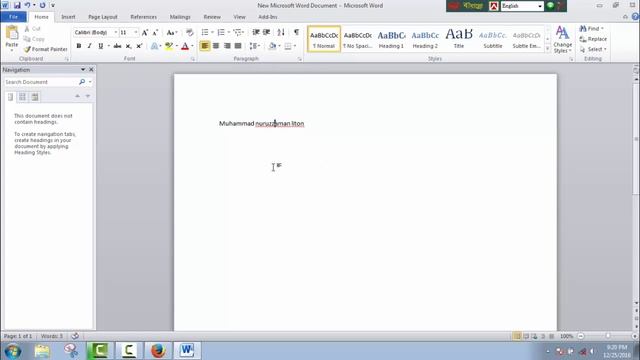Viewport: 640px width, 360px height.
Task: Open Text Effects icon
Action: tap(154, 46)
